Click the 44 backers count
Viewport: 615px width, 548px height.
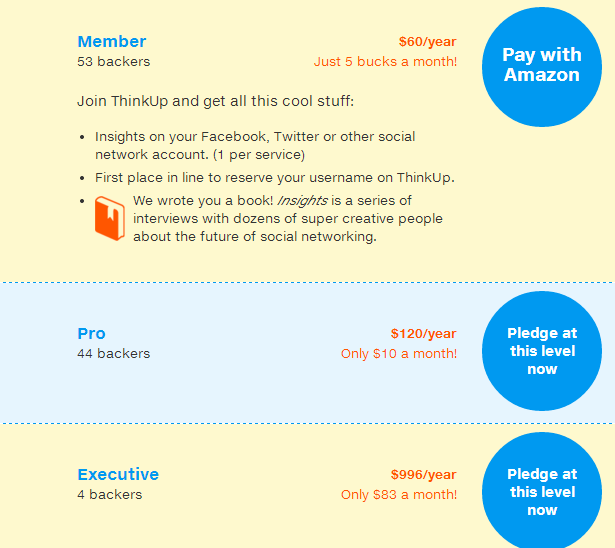point(114,353)
